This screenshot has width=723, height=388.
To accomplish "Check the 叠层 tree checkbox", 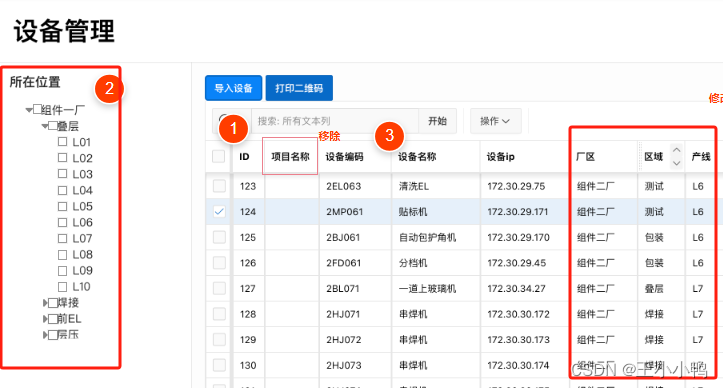I will 53,125.
